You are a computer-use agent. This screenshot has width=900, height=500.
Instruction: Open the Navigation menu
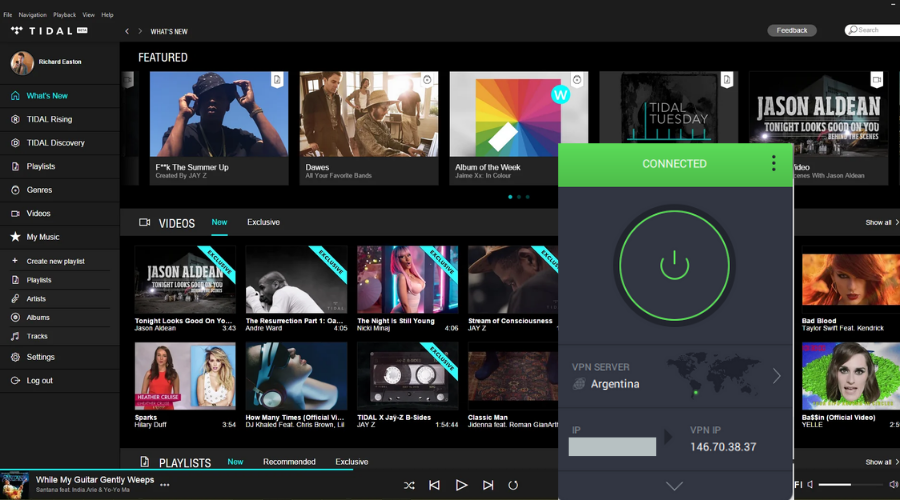pos(32,15)
